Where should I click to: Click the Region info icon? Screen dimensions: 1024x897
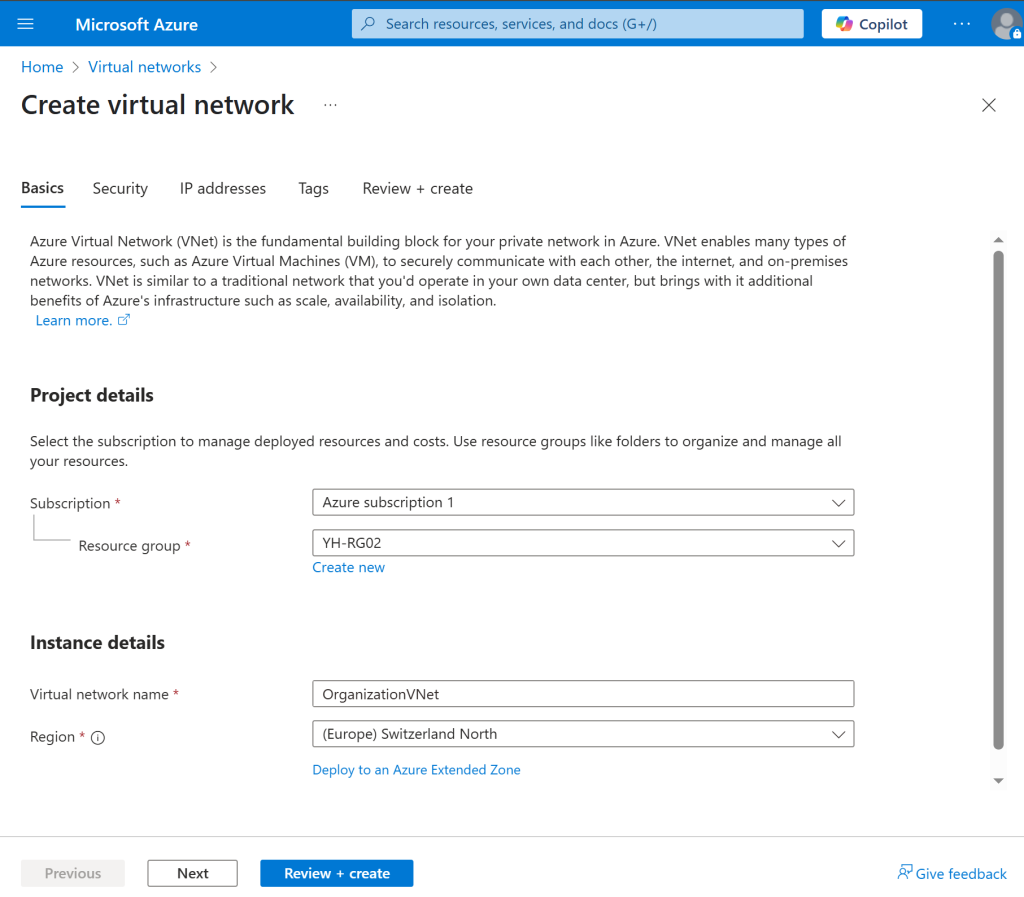tap(98, 738)
